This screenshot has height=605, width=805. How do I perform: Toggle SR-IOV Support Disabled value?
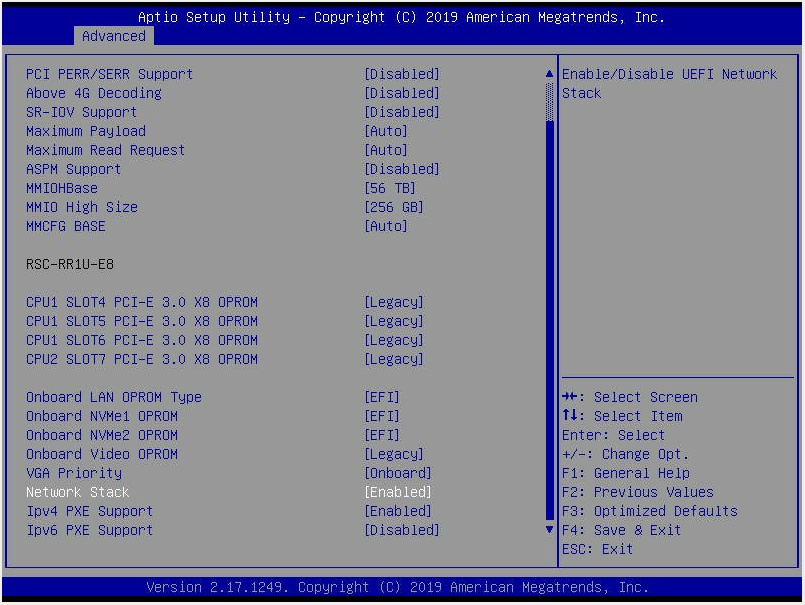coord(401,112)
